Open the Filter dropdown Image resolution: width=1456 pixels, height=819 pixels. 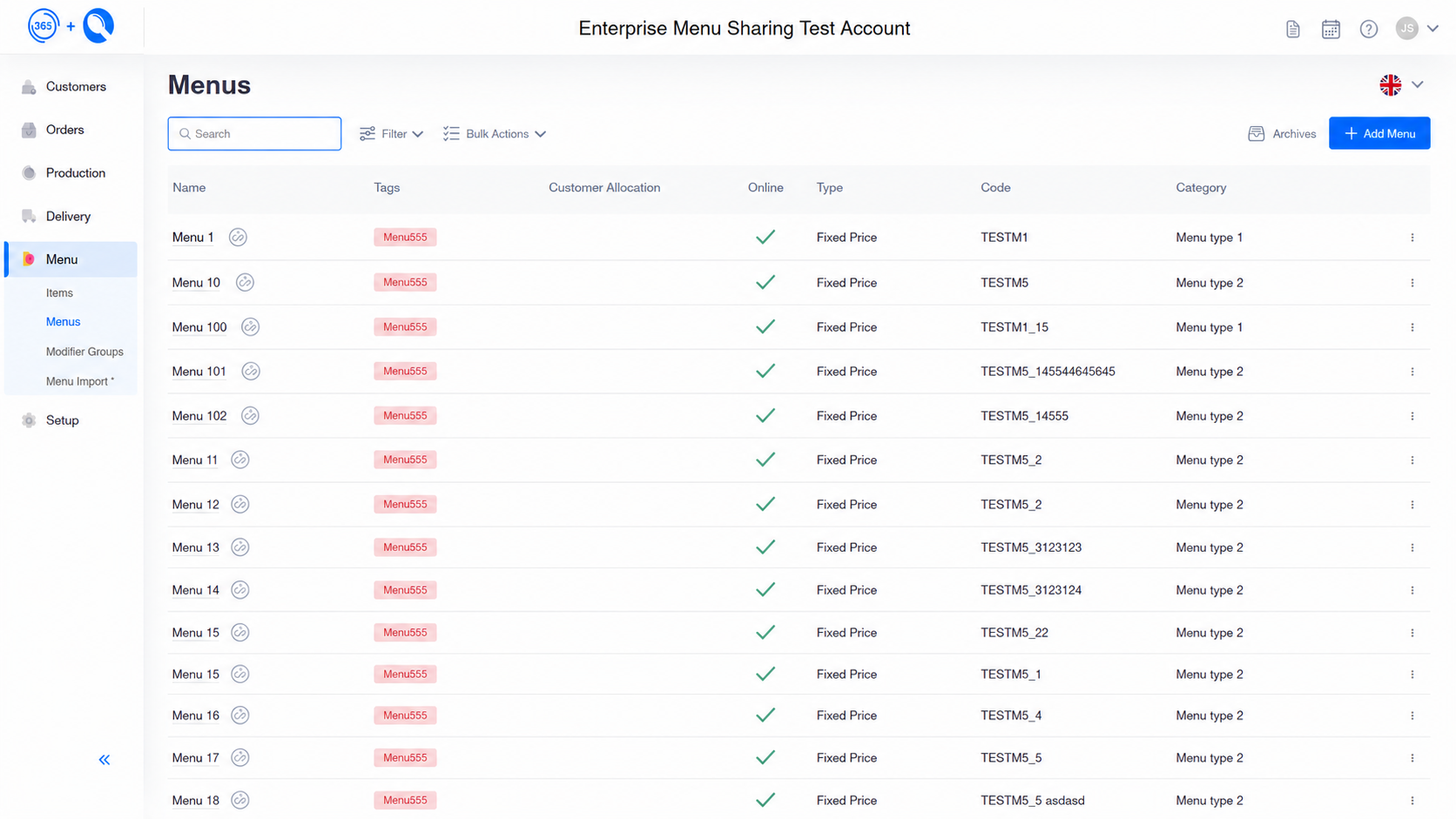[391, 133]
